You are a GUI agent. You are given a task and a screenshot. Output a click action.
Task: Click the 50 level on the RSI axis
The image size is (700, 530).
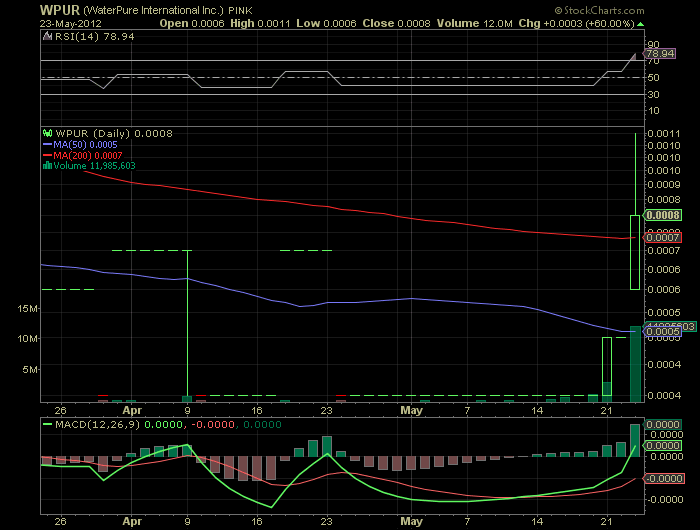(654, 78)
